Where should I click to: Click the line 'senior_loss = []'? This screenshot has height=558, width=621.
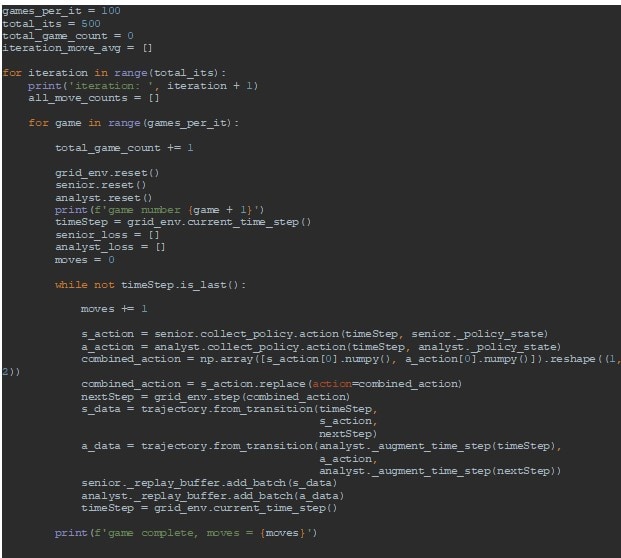(107, 234)
